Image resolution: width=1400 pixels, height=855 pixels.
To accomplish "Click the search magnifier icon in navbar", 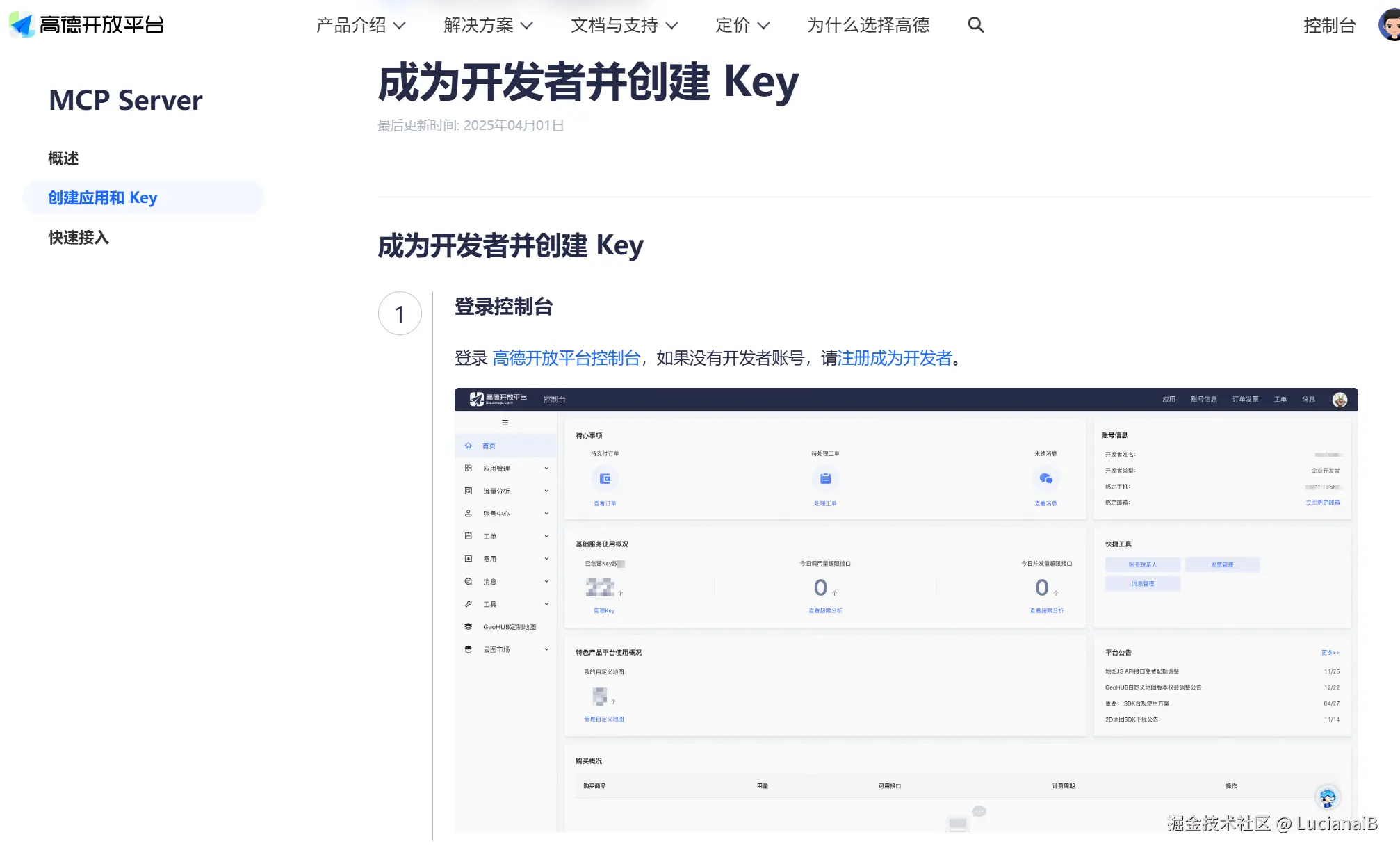I will (975, 25).
